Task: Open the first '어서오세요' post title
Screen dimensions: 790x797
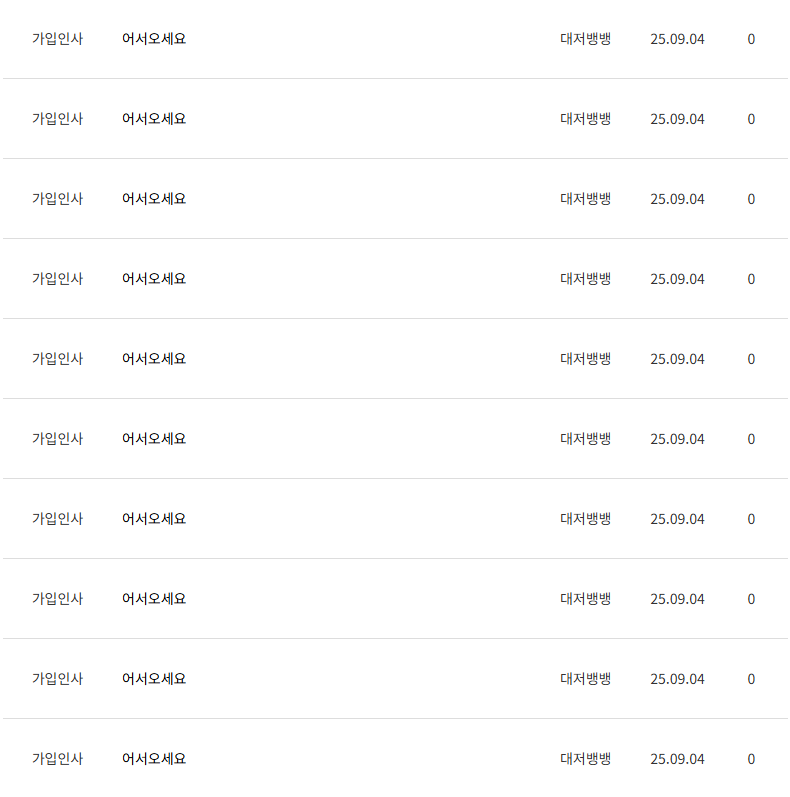Action: tap(154, 39)
